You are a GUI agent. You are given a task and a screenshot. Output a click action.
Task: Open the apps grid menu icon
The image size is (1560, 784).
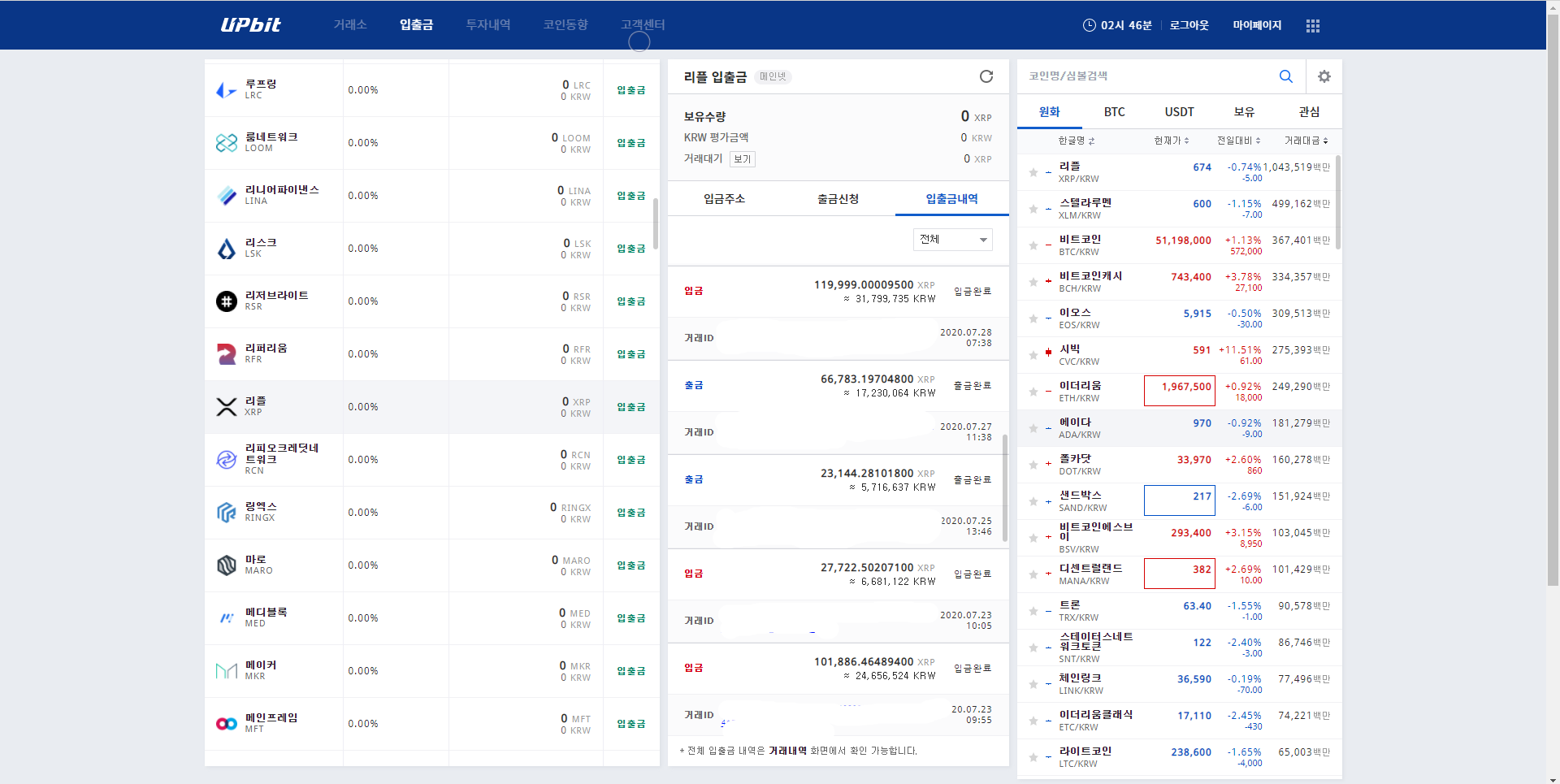[x=1312, y=26]
